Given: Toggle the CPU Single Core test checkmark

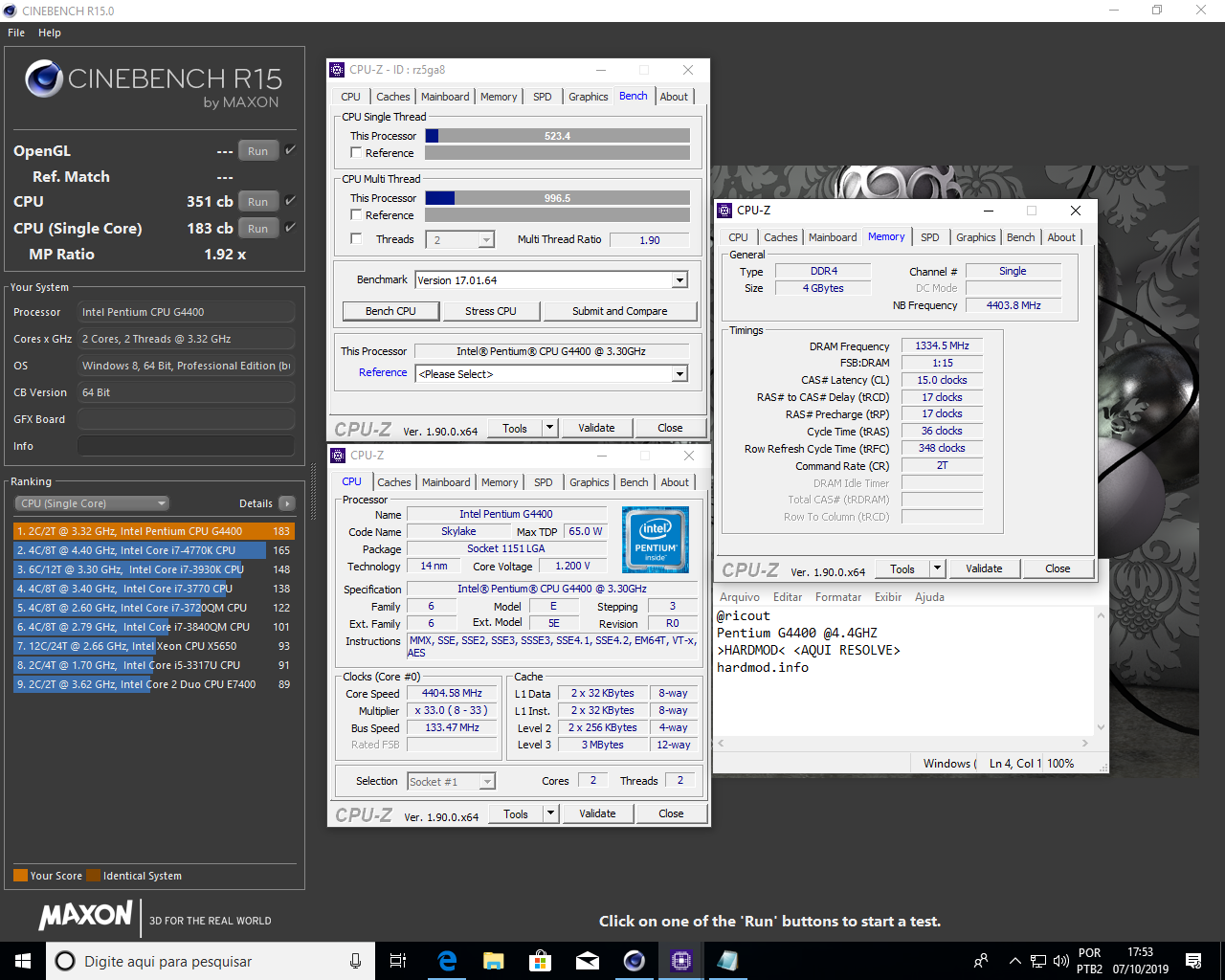Looking at the screenshot, I should point(290,228).
